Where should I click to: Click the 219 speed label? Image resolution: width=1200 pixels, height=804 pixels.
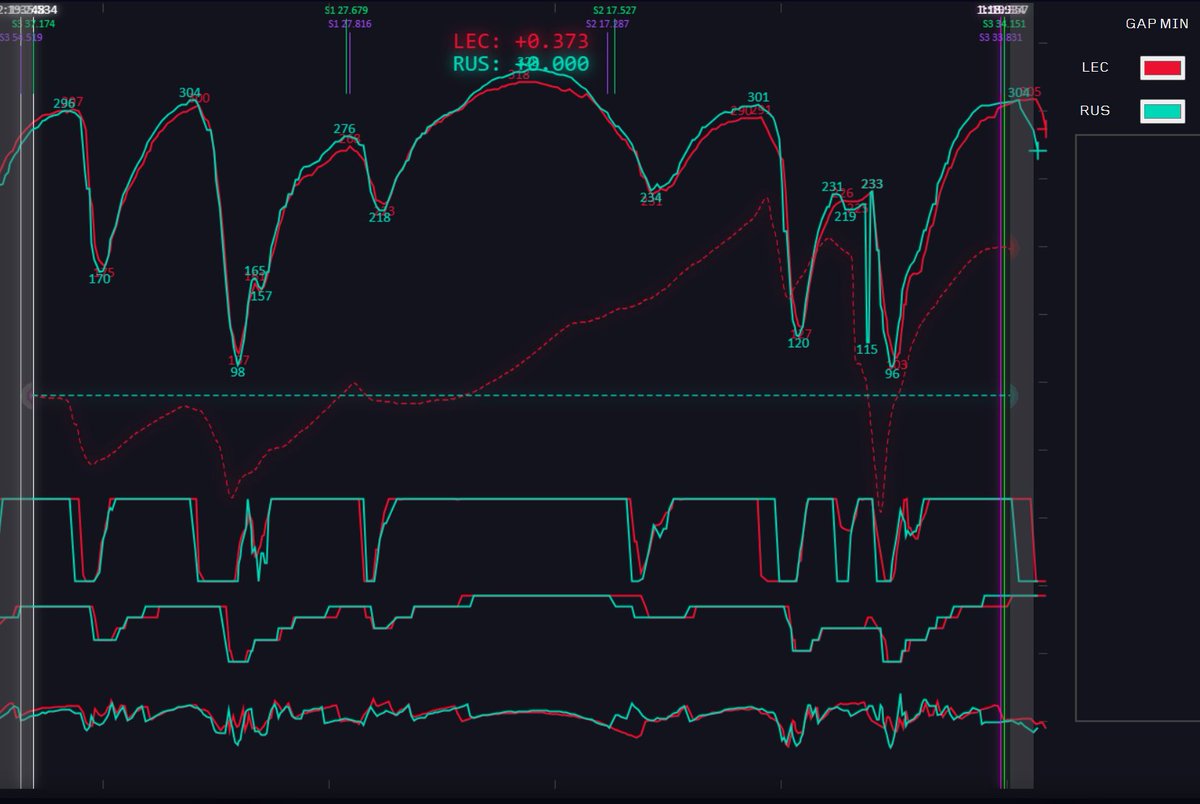[x=845, y=216]
